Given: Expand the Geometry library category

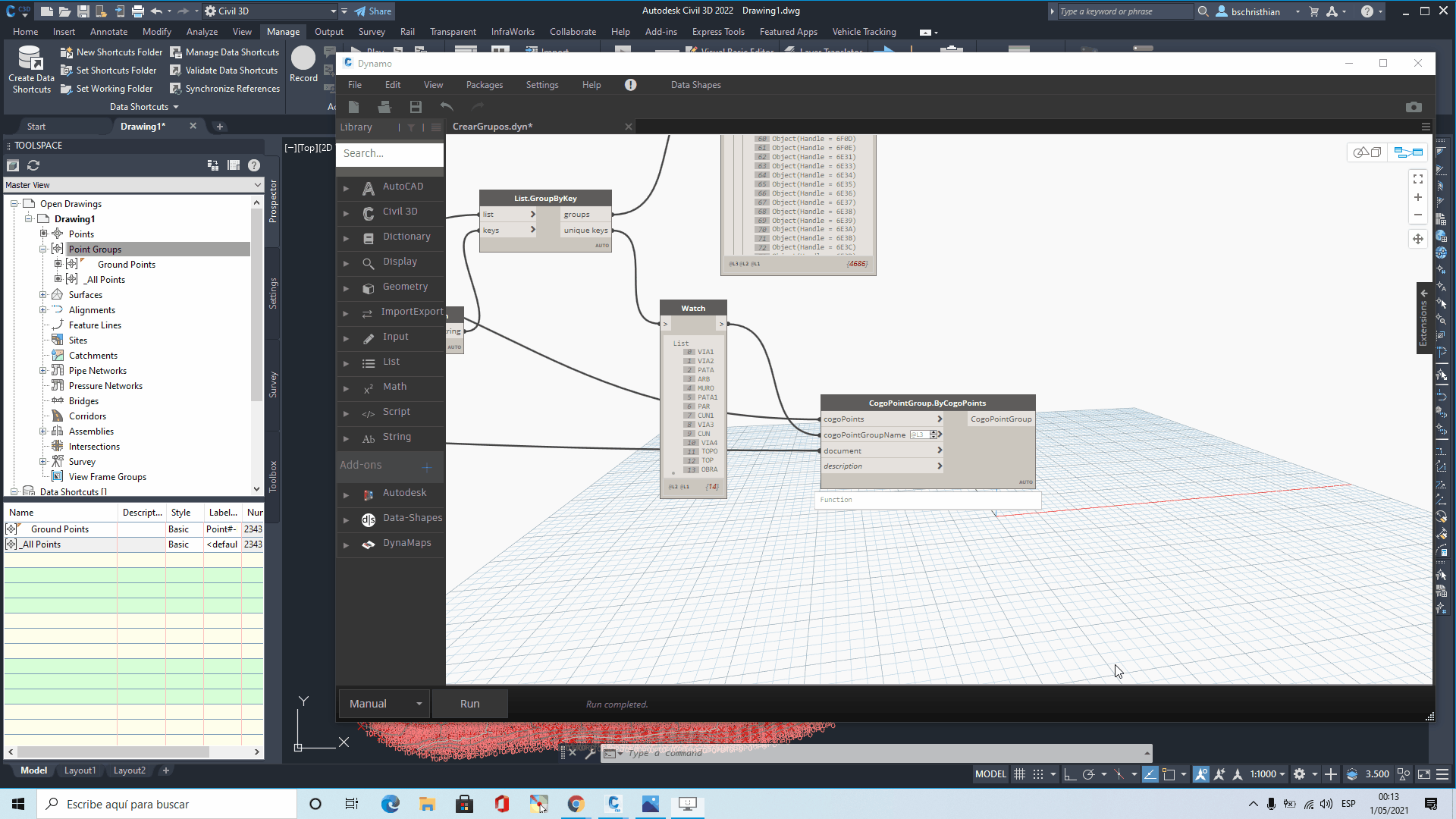Looking at the screenshot, I should coord(346,288).
